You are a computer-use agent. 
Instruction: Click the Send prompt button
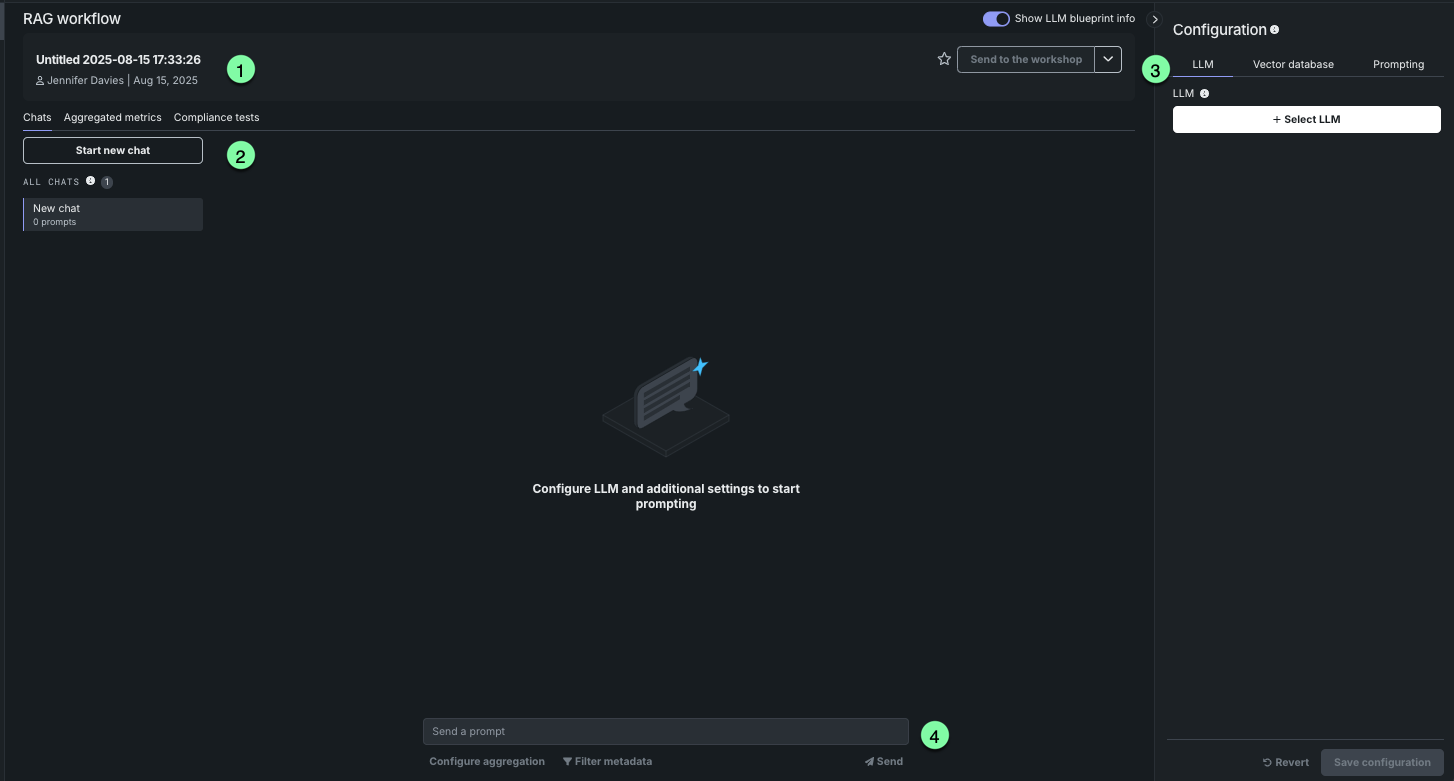coord(884,761)
